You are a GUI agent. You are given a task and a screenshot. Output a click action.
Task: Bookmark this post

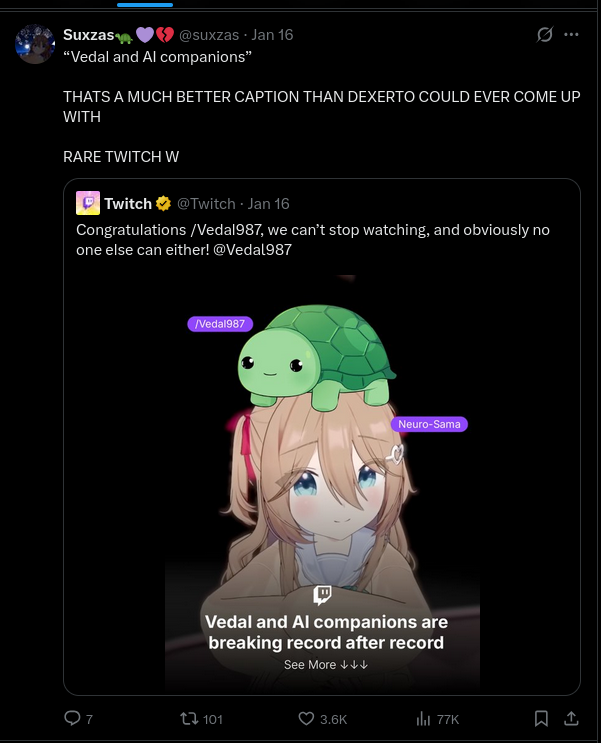coord(541,718)
